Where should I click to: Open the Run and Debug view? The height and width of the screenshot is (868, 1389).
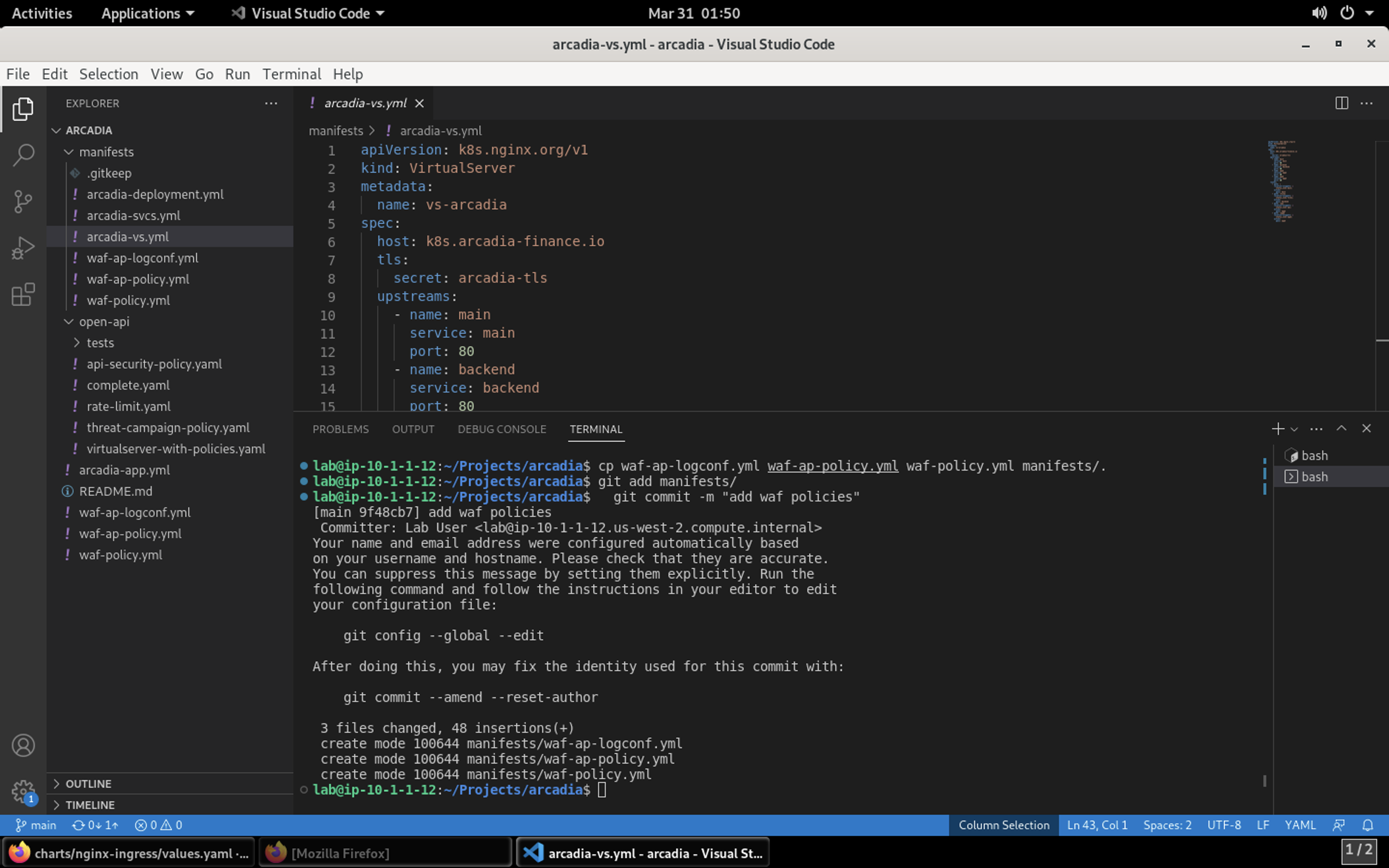23,248
